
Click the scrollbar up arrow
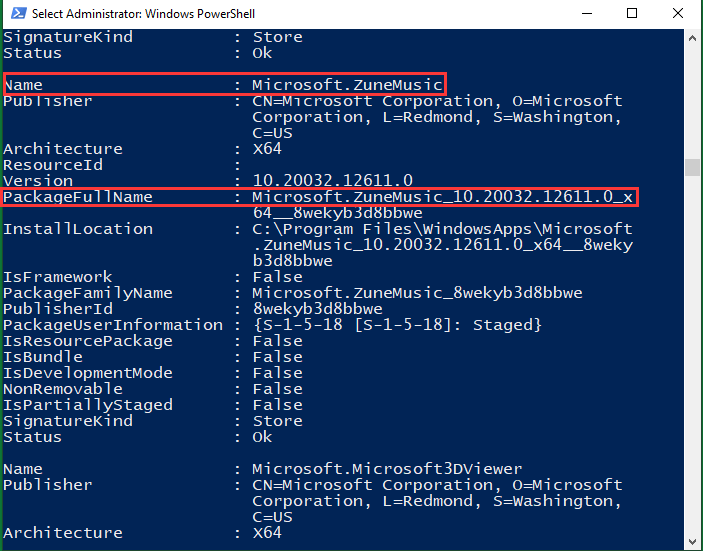tap(692, 39)
